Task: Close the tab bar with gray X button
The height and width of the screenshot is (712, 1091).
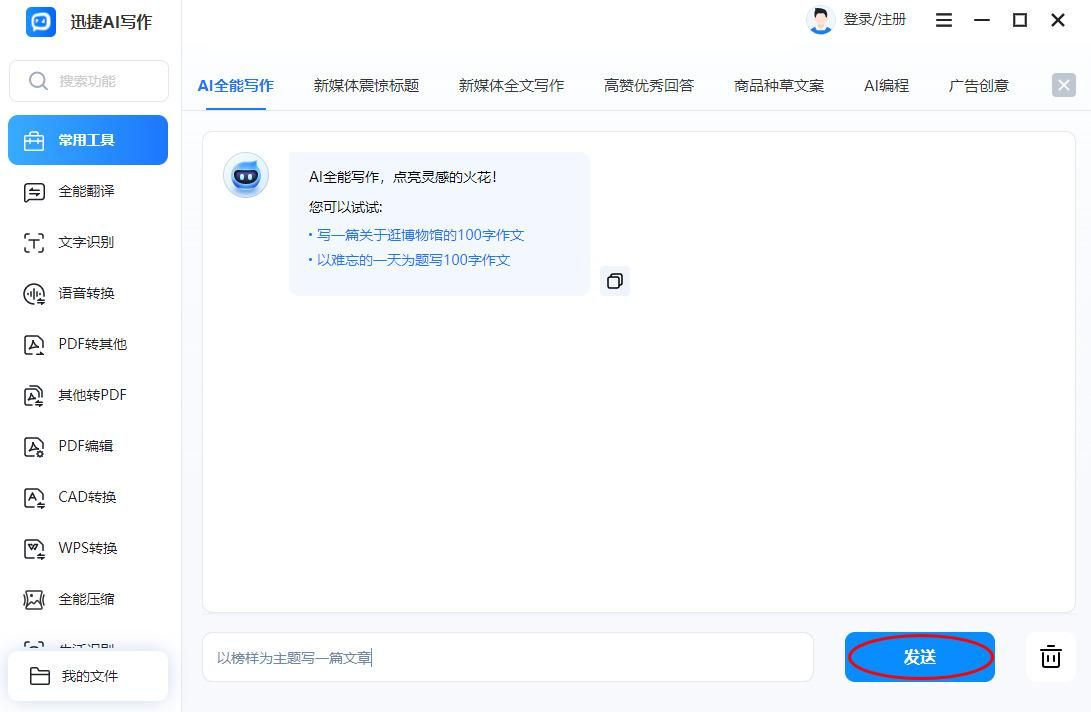Action: point(1063,86)
